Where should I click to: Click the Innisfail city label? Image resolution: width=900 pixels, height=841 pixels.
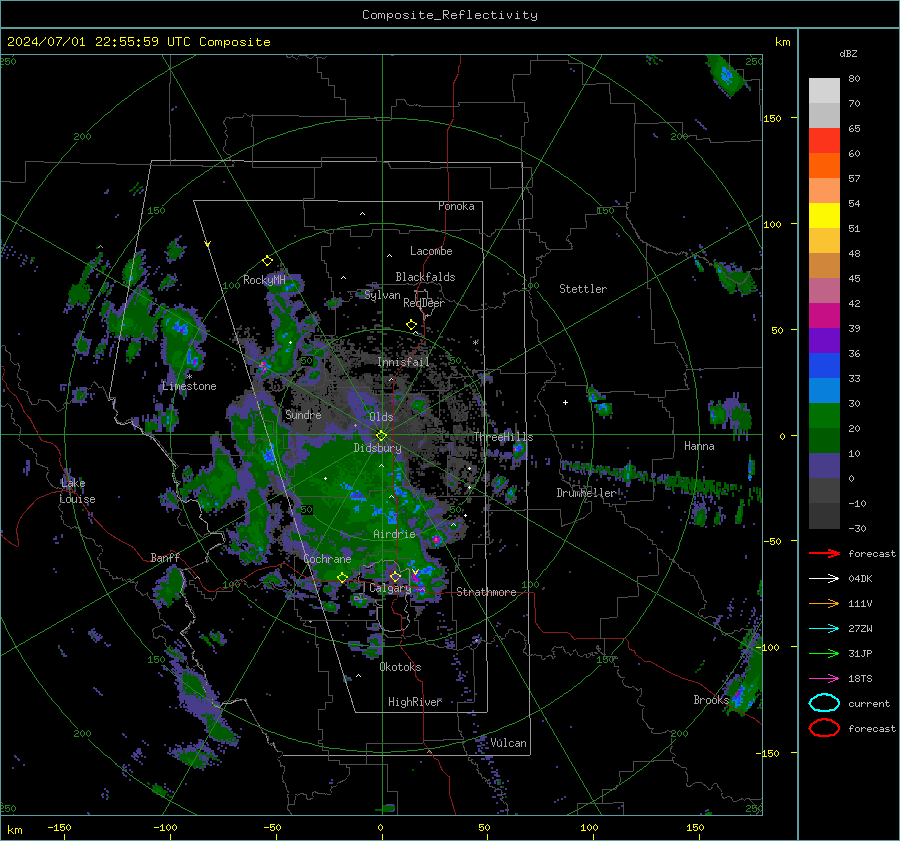(x=404, y=362)
